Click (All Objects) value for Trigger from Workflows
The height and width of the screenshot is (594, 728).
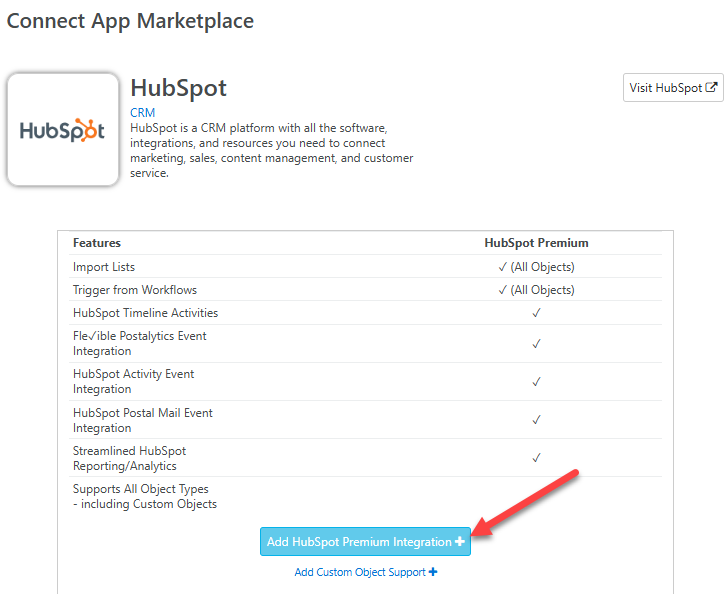[x=542, y=290]
